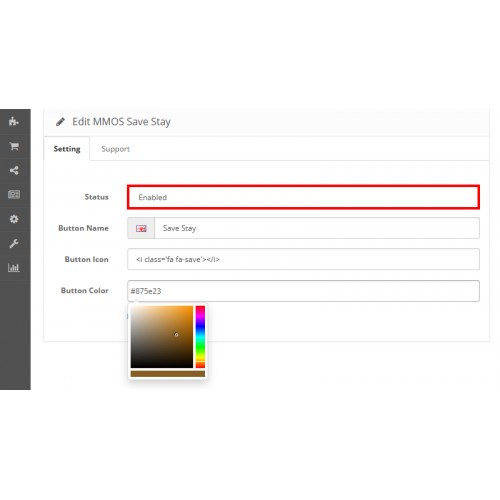Focus the Button Icon input field
Viewport: 500px width, 500px height.
pyautogui.click(x=303, y=259)
